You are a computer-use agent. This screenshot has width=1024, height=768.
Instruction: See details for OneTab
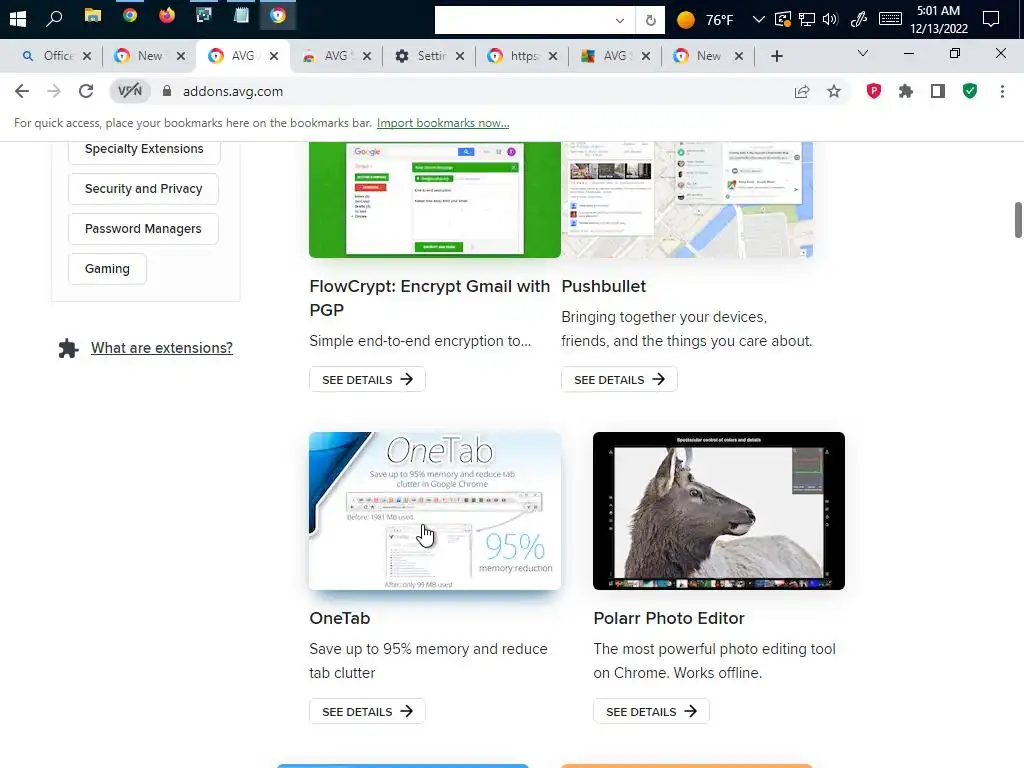[x=367, y=711]
